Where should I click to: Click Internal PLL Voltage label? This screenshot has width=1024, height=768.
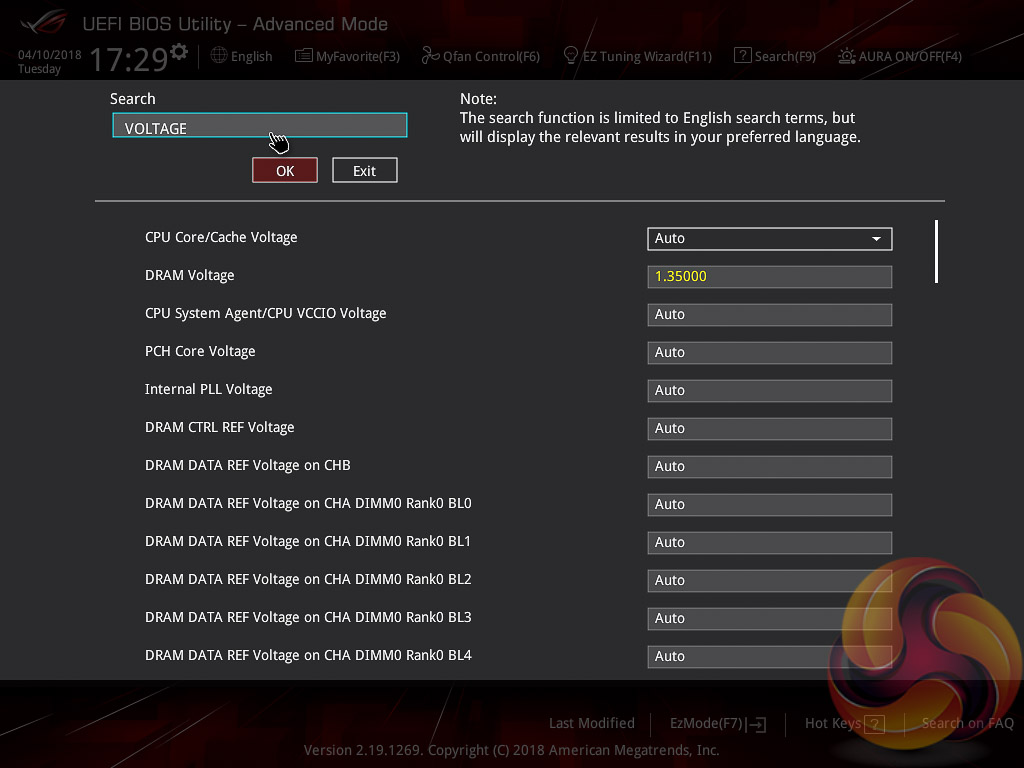pos(208,389)
